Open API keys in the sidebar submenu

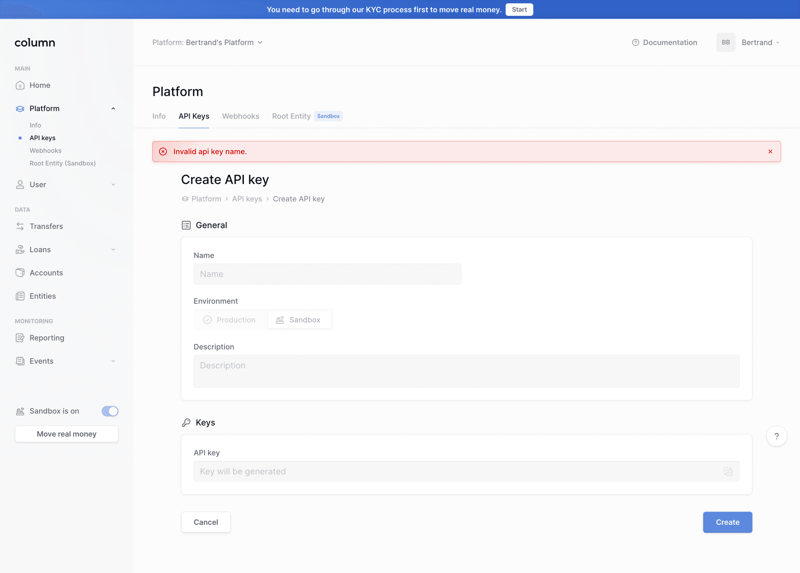coord(42,138)
